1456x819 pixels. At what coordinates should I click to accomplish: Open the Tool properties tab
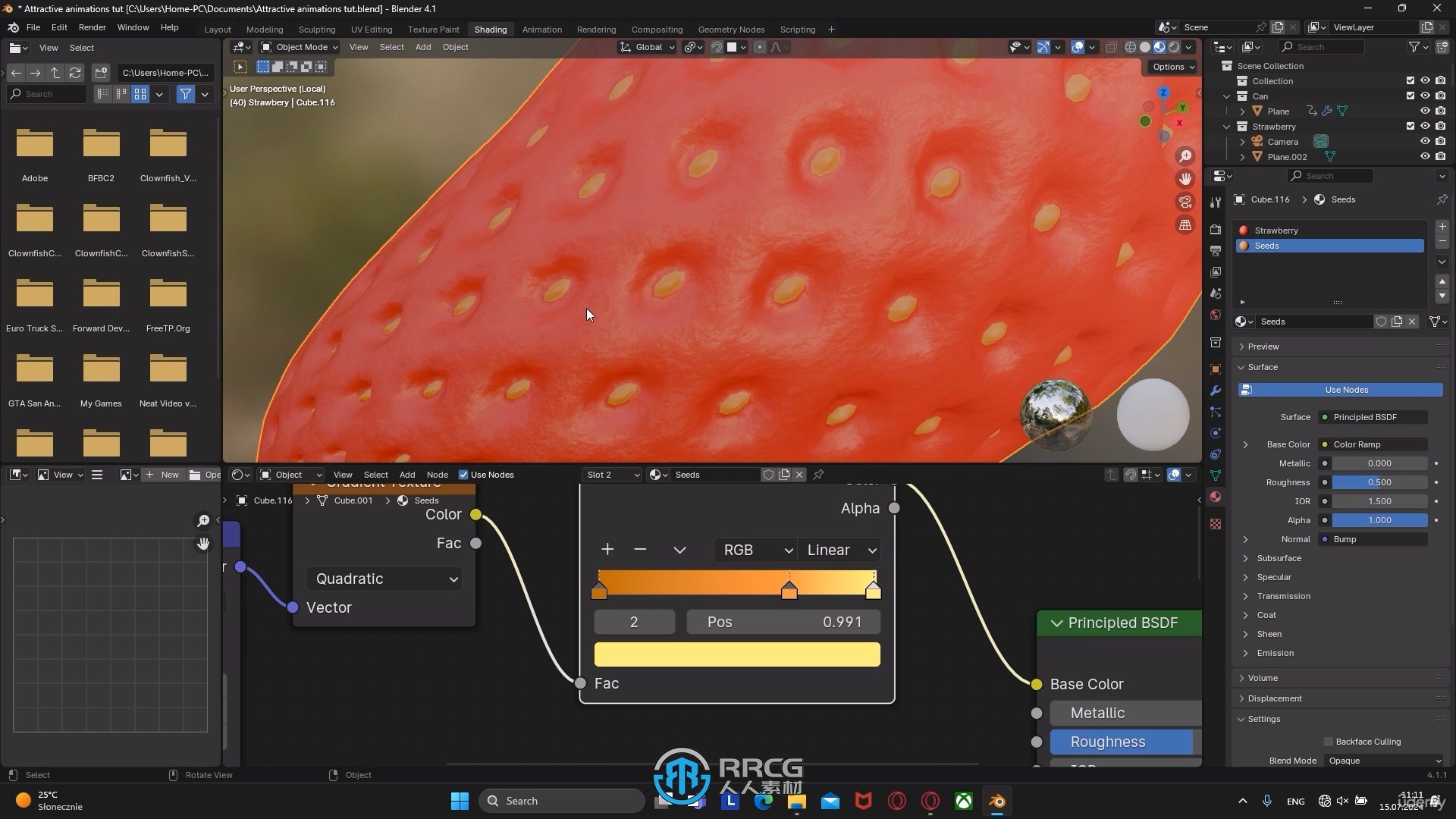[x=1216, y=202]
